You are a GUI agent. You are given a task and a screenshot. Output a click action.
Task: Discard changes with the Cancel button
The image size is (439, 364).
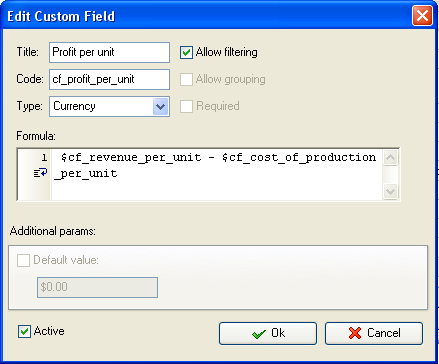pyautogui.click(x=374, y=333)
